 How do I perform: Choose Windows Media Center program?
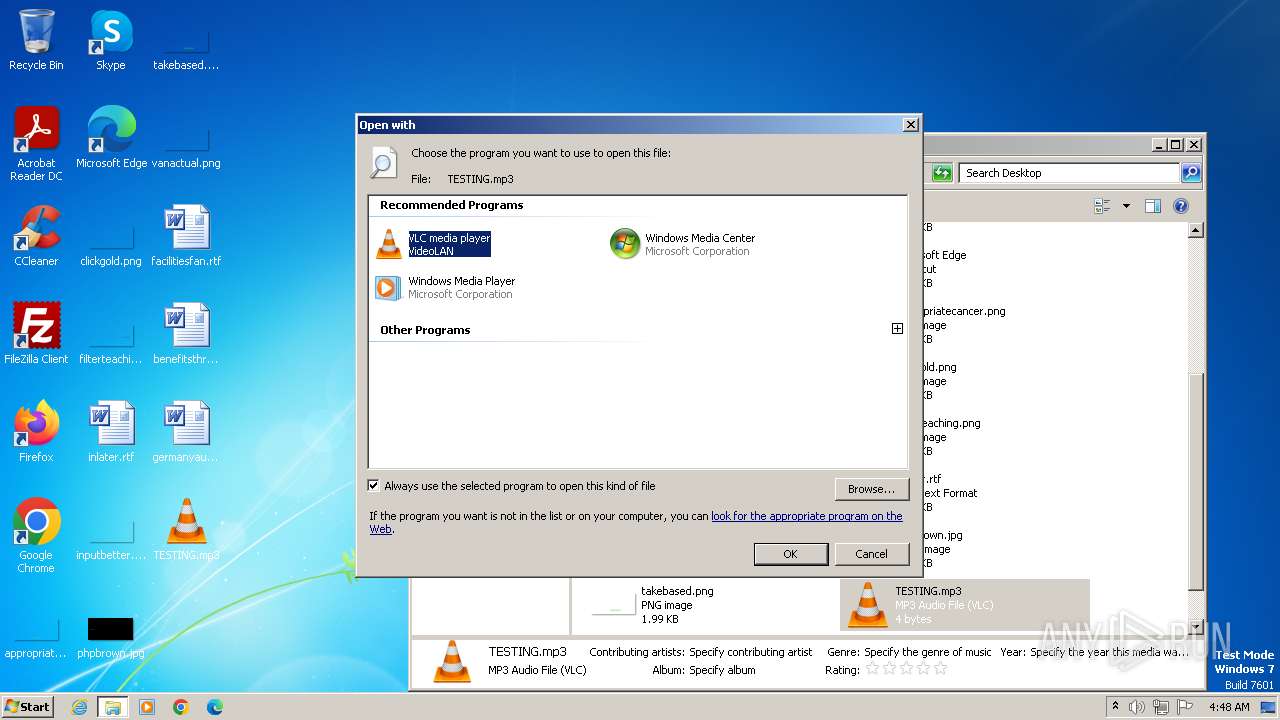pos(683,244)
